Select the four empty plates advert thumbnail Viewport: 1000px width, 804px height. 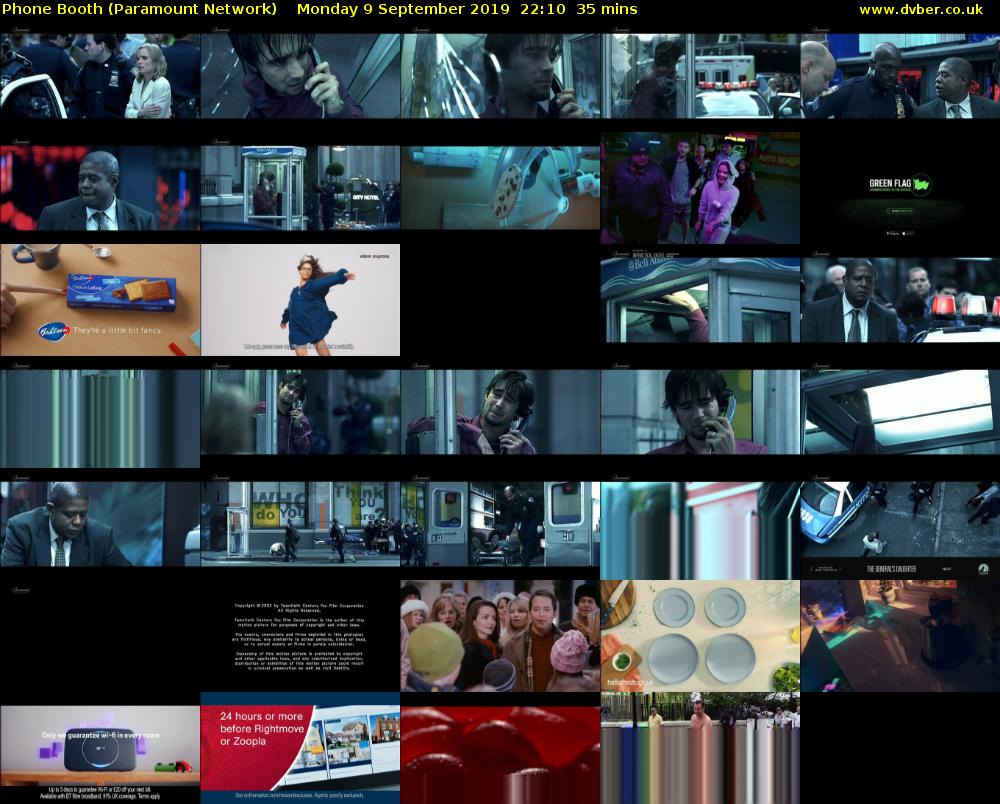(x=700, y=636)
